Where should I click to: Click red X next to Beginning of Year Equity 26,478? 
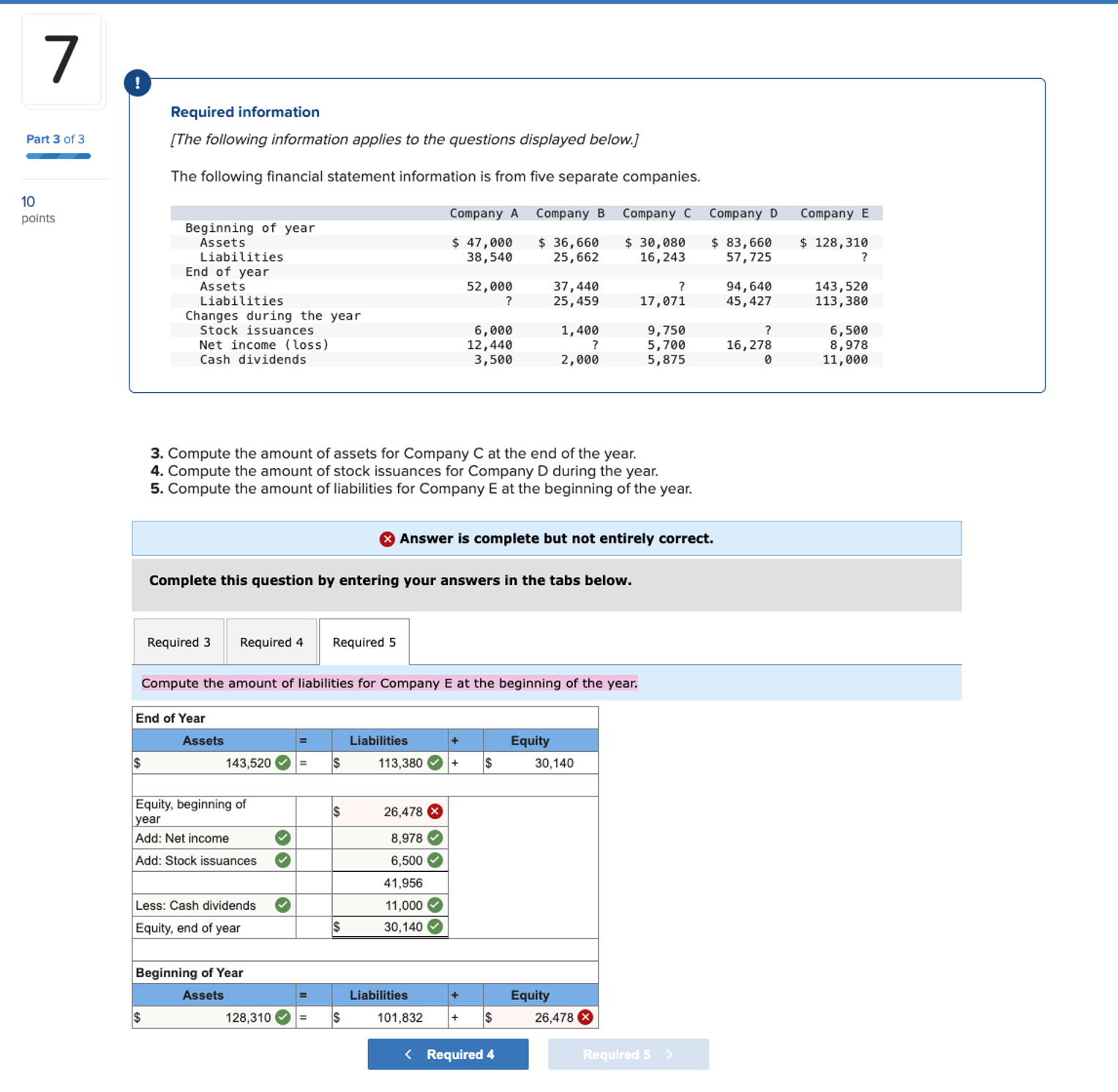(x=585, y=1017)
